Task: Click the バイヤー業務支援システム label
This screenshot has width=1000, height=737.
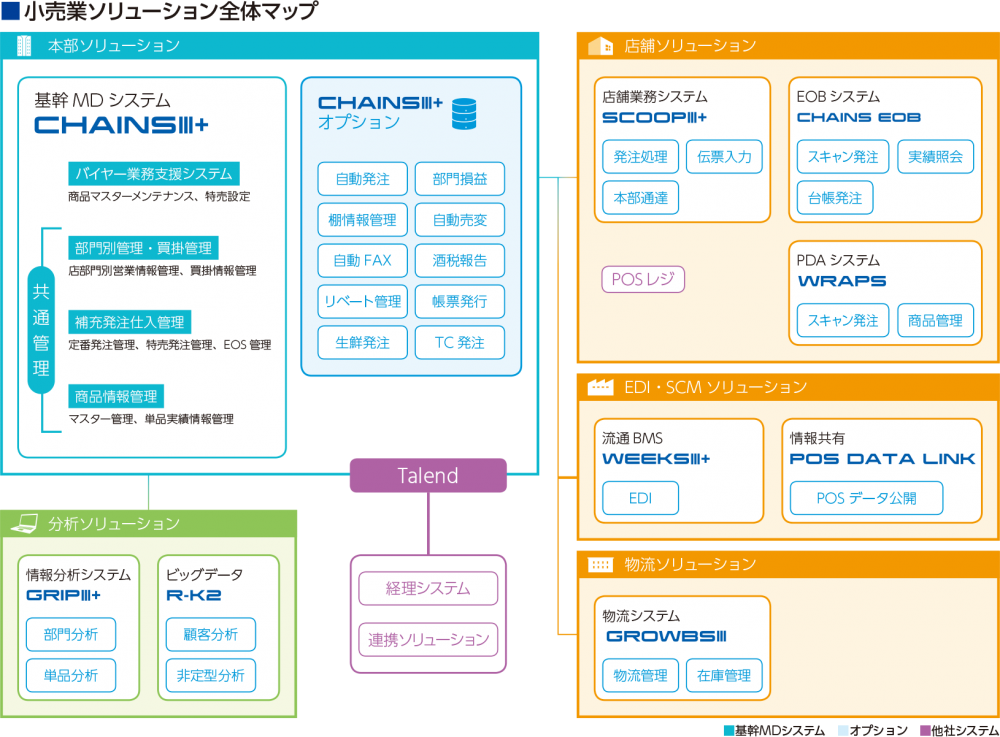Action: [x=154, y=173]
